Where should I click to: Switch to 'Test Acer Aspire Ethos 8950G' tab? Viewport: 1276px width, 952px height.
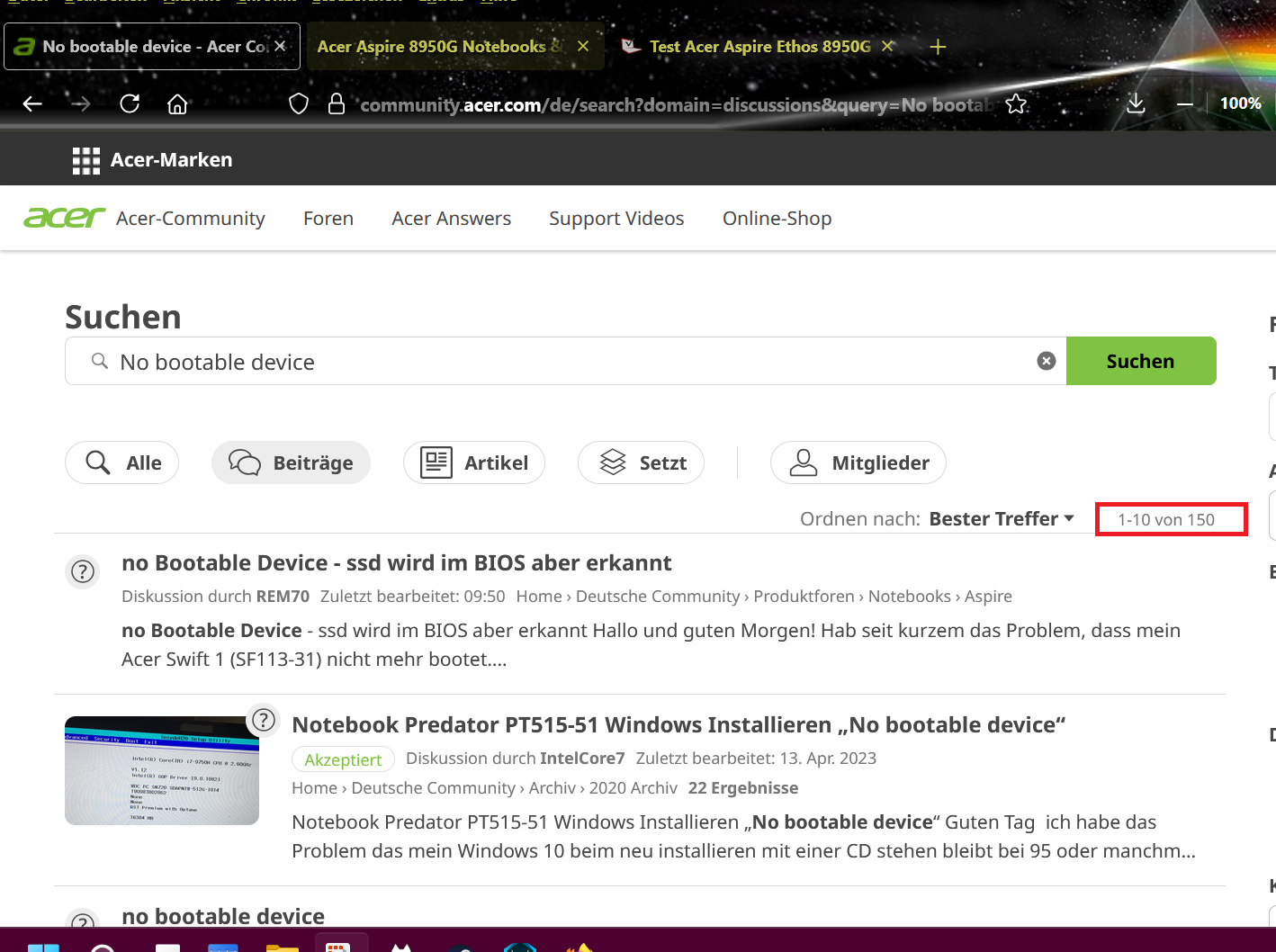[759, 47]
